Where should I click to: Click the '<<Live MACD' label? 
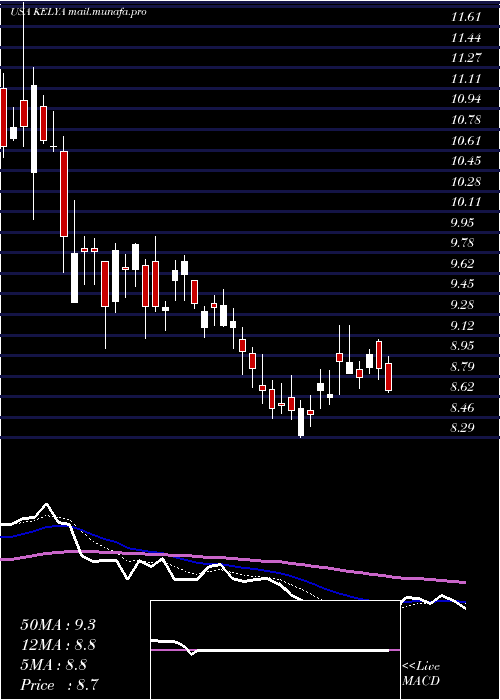pos(421,674)
